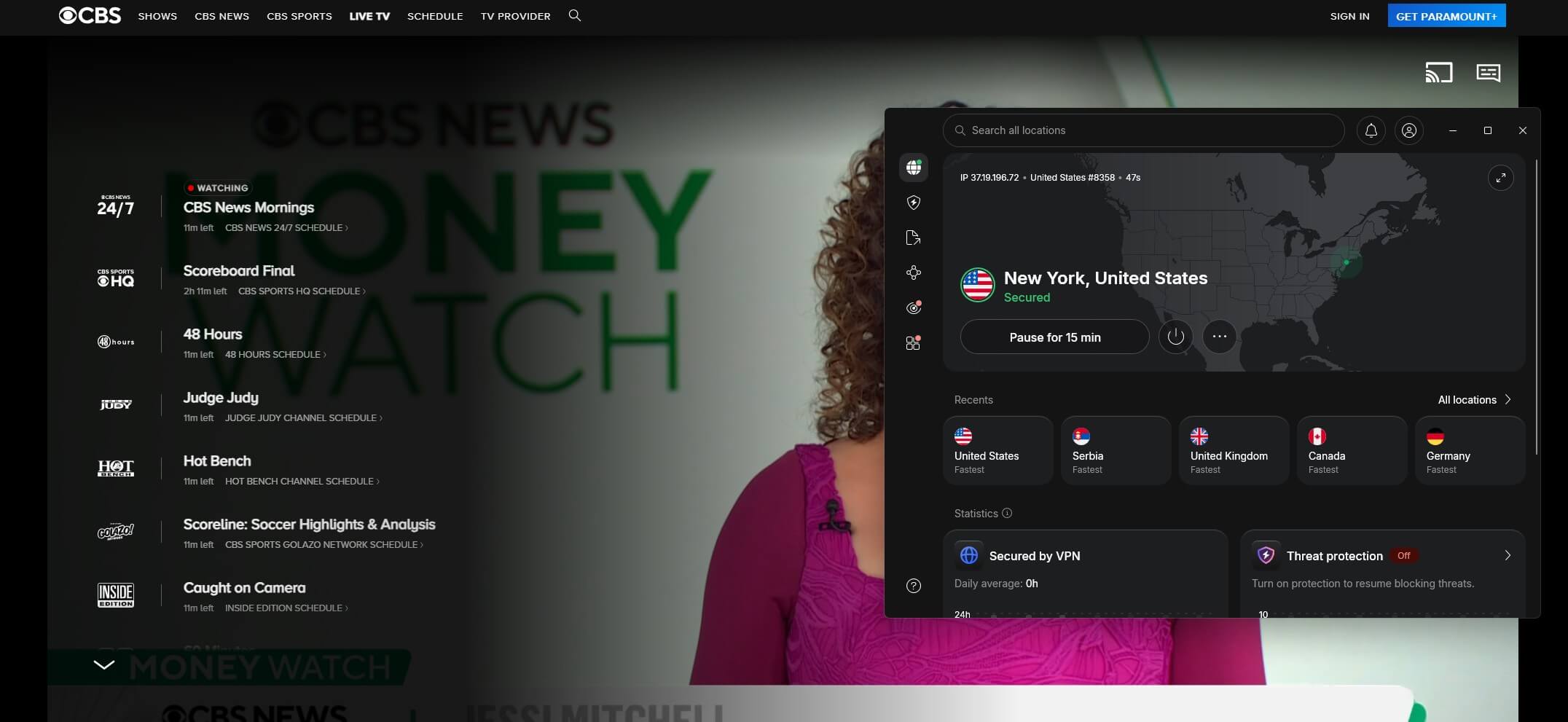
Task: Connect to Canada recent location
Action: point(1352,450)
